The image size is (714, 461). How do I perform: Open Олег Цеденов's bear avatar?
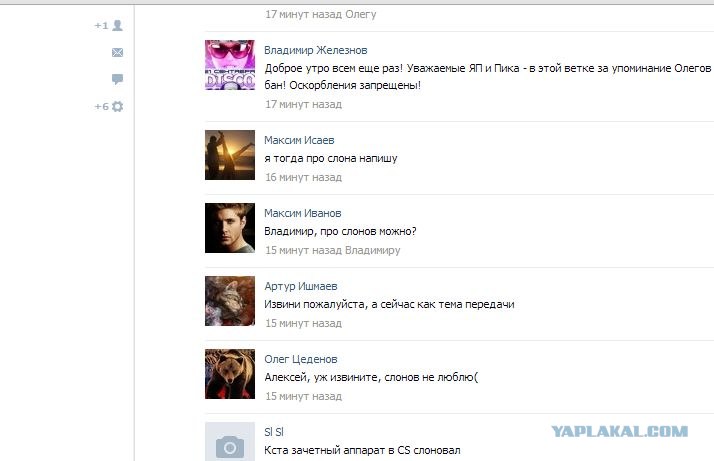pos(230,374)
